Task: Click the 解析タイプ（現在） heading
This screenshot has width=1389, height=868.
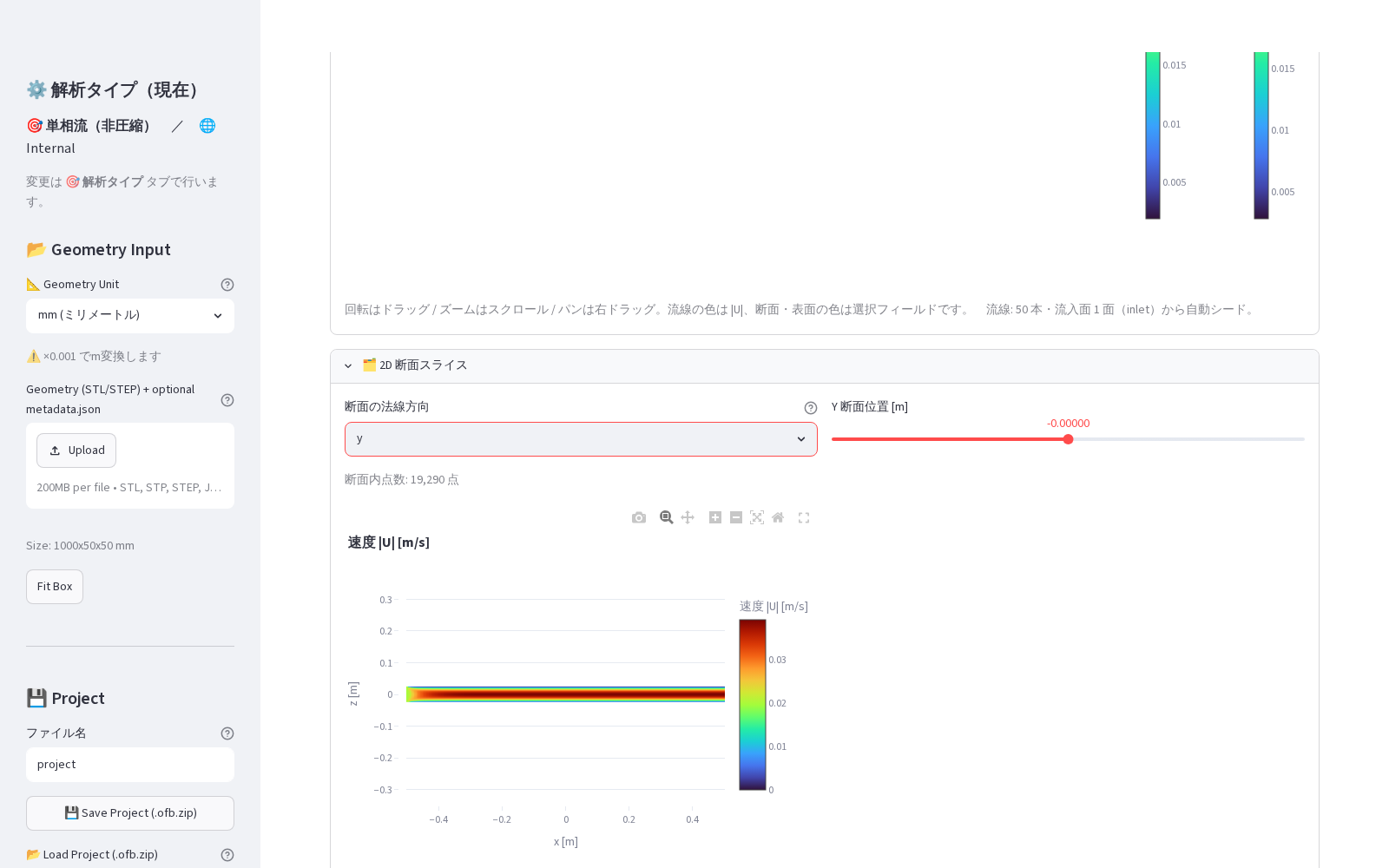Action: click(x=116, y=90)
